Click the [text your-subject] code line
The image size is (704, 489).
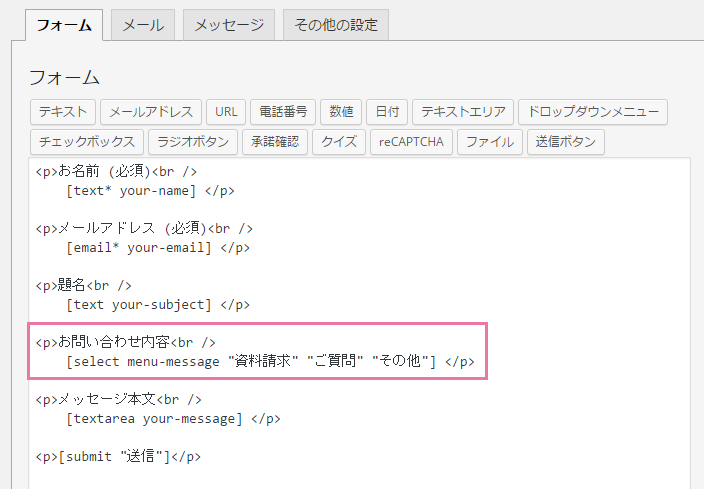158,305
